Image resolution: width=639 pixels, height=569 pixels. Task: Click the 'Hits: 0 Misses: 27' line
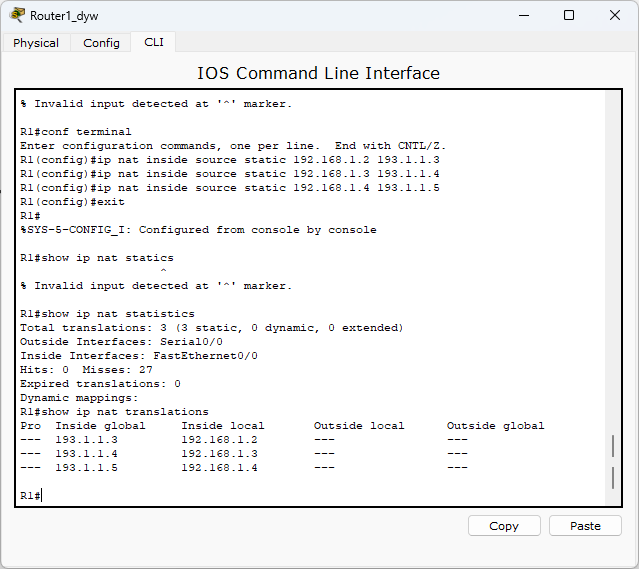click(x=86, y=370)
